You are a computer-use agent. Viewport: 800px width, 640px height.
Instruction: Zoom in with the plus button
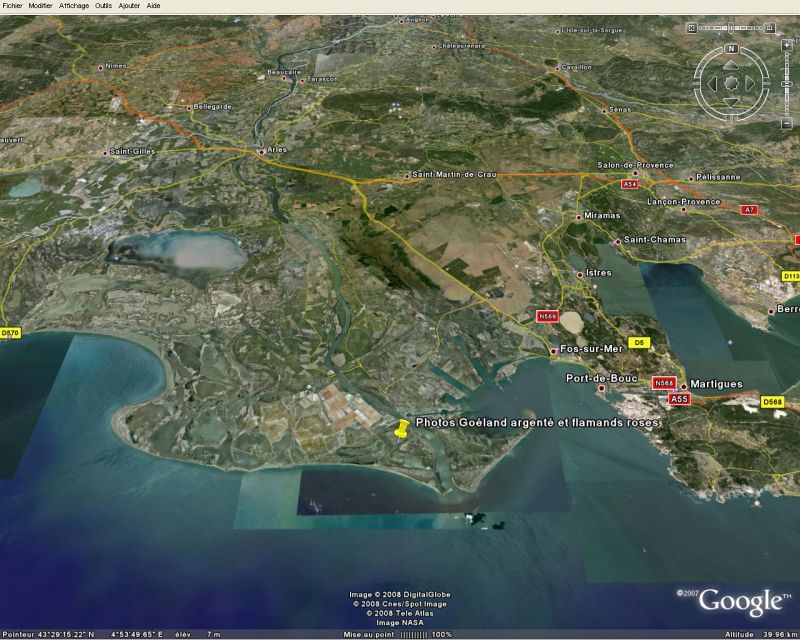[787, 45]
